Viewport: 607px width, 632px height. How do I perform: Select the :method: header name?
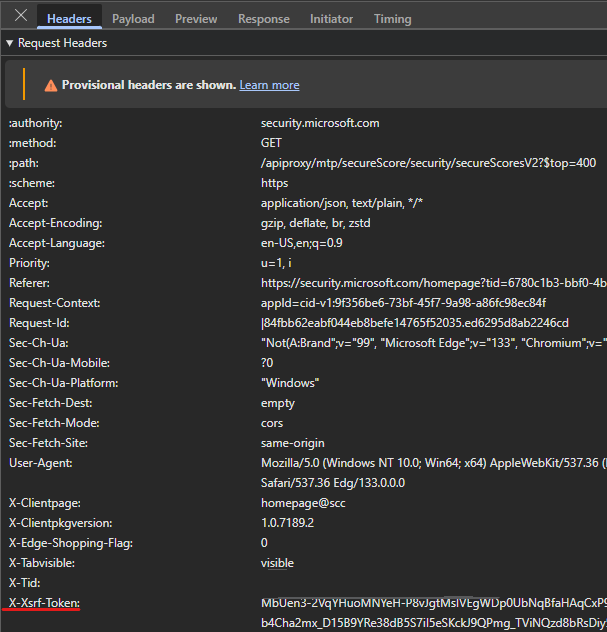click(33, 143)
